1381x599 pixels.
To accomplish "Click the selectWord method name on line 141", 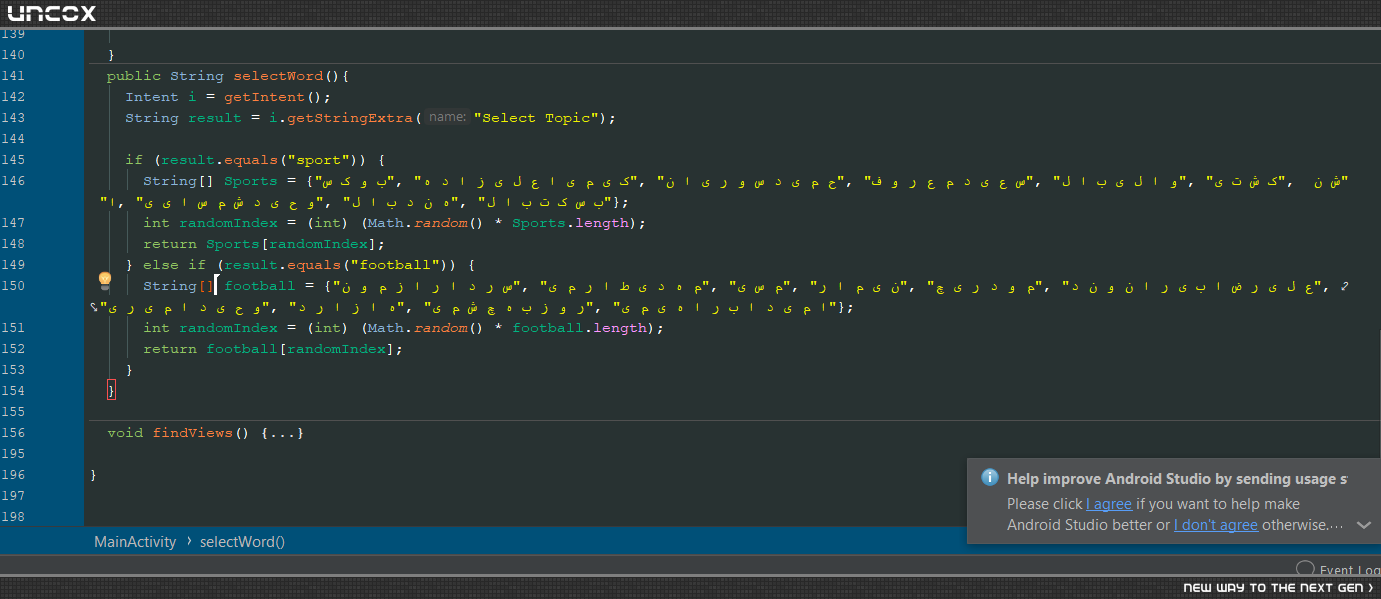I will click(278, 76).
